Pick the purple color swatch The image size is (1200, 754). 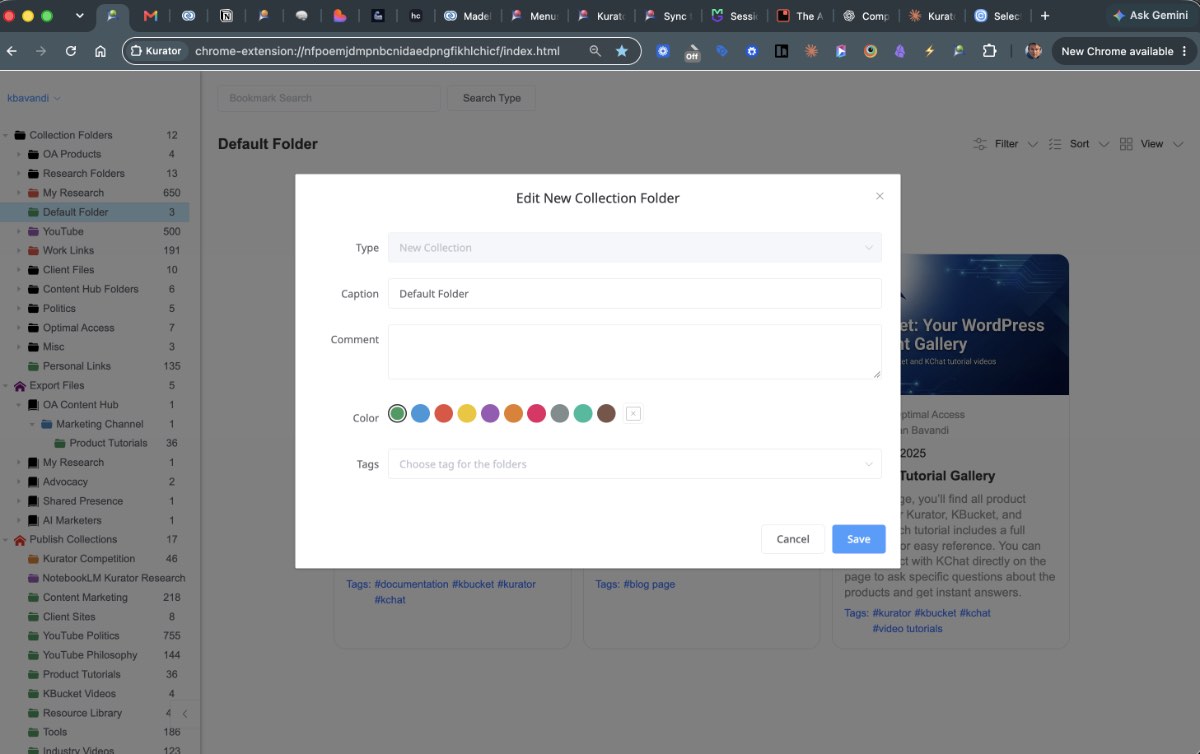click(490, 413)
